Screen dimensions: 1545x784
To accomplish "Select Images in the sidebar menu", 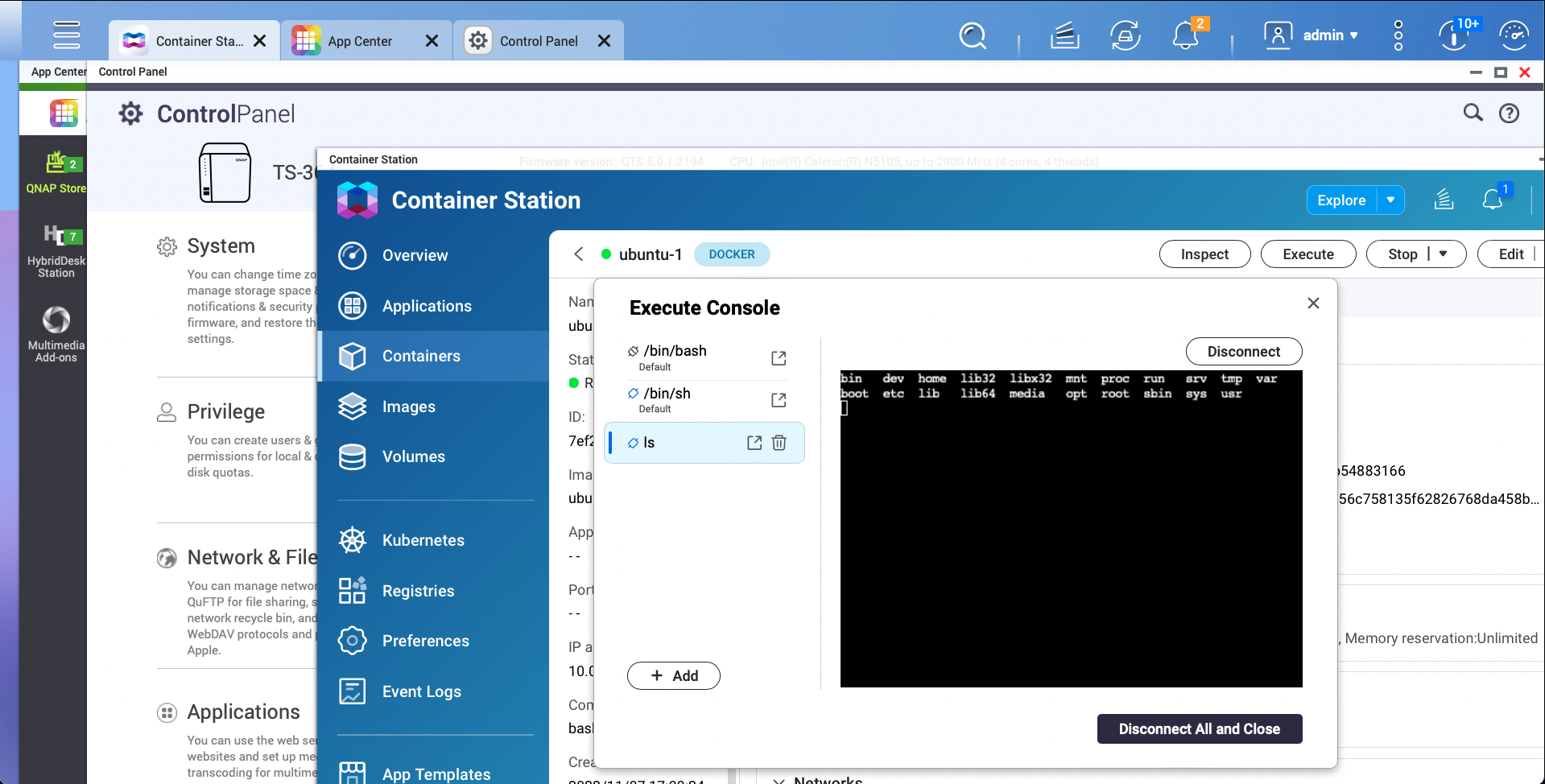I will coord(408,406).
